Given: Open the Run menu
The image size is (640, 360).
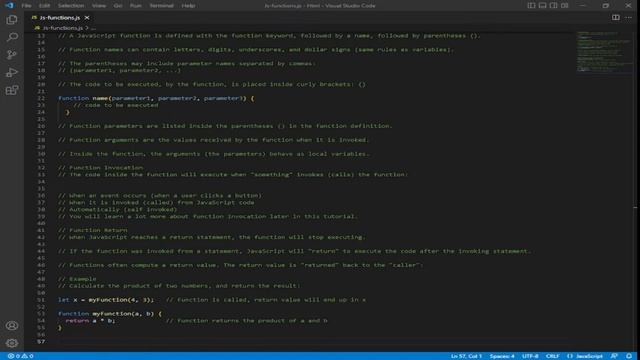Looking at the screenshot, I should 136,6.
